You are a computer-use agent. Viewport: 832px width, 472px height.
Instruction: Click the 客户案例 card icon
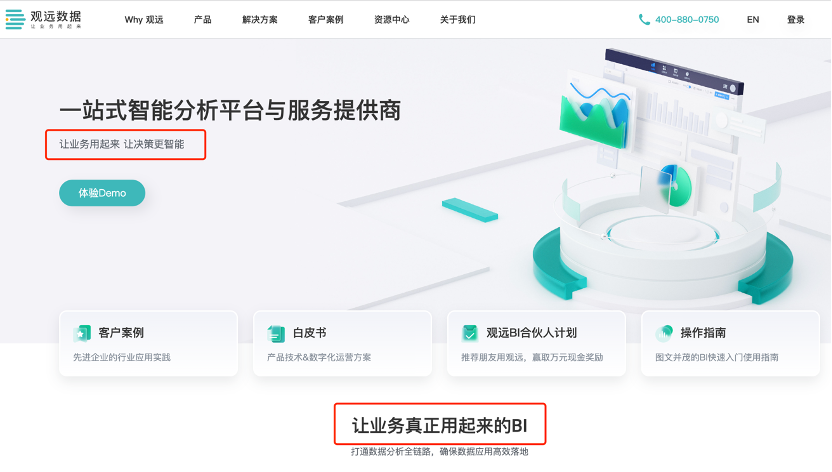[82, 333]
